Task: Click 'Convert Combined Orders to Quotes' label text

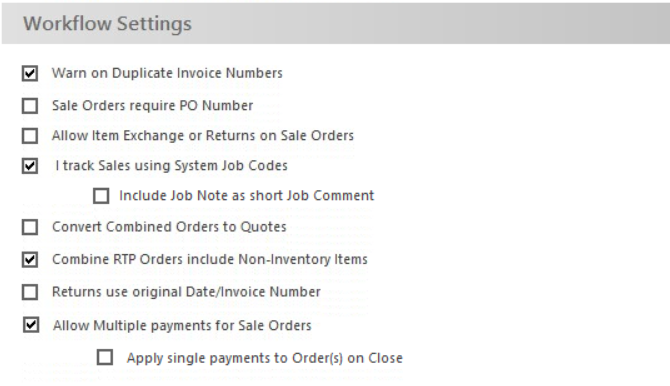Action: tap(169, 227)
